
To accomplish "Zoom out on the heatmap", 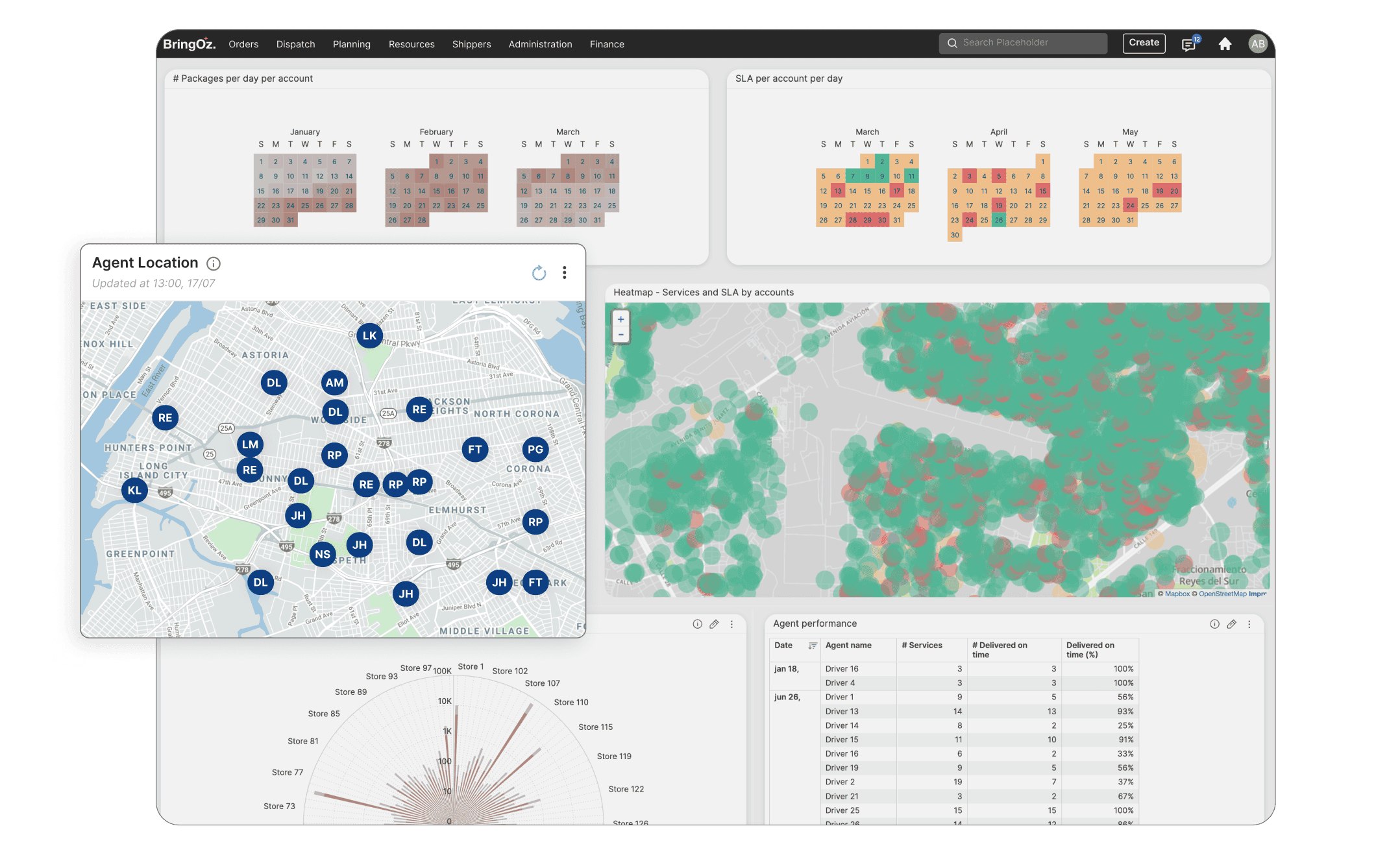I will pos(621,335).
